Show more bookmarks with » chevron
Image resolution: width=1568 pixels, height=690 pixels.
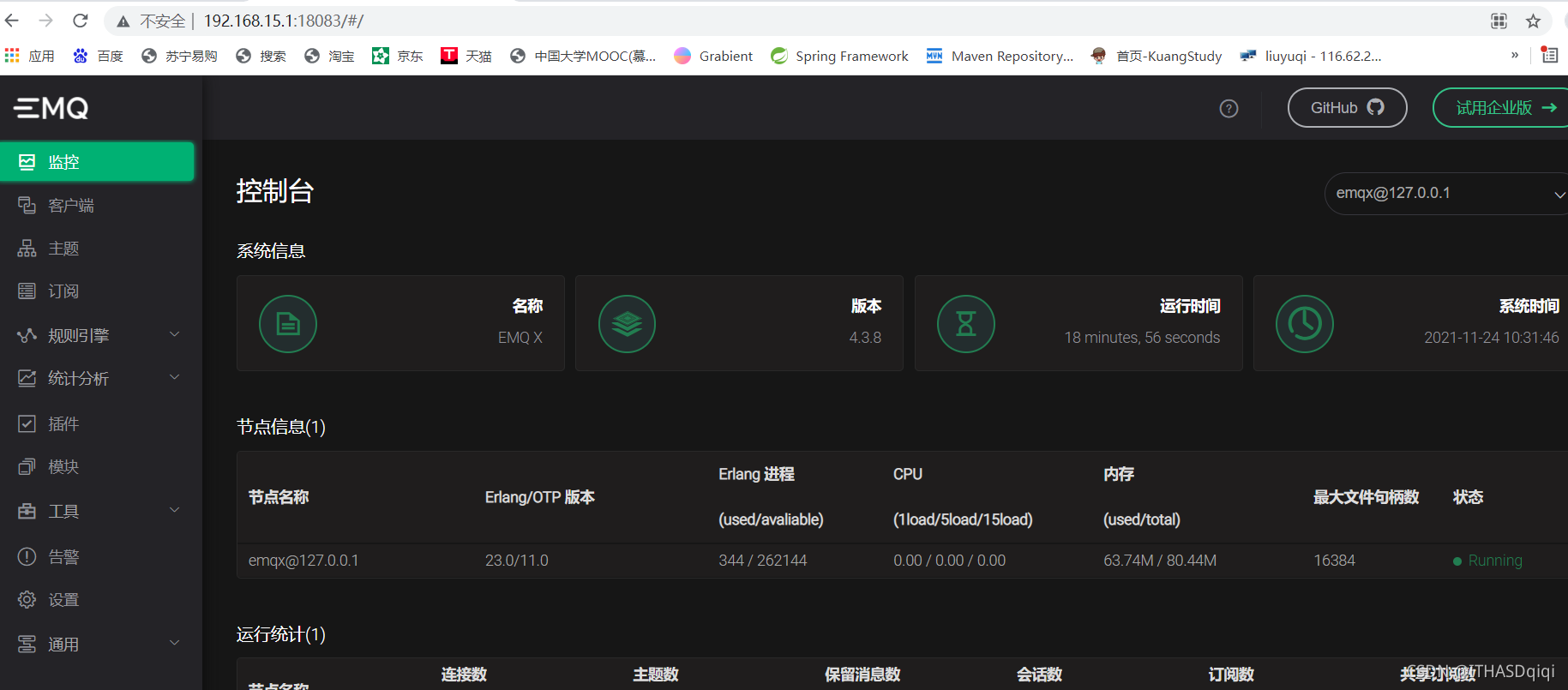coord(1515,55)
